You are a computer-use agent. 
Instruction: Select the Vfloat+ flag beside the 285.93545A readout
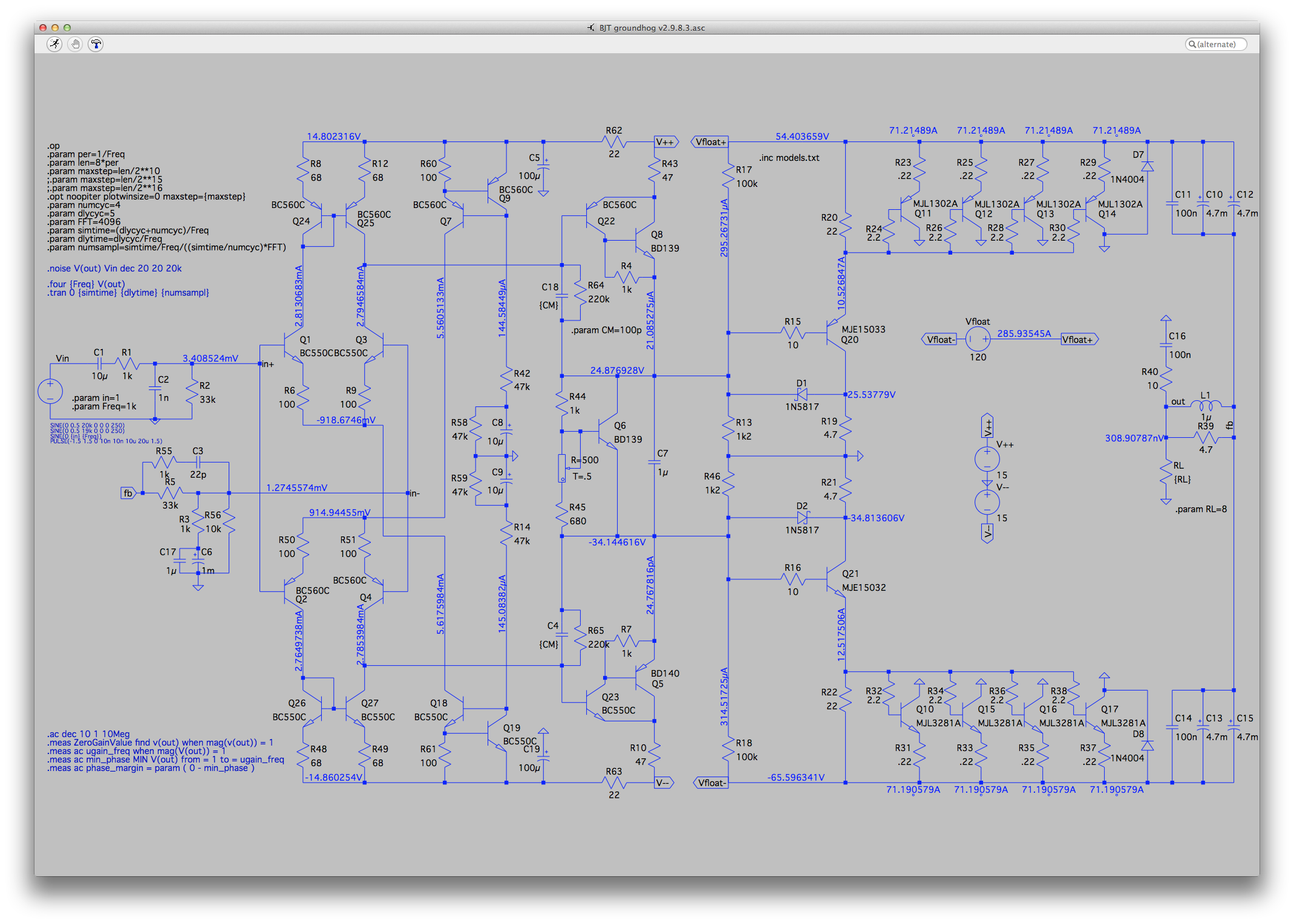(x=1080, y=339)
